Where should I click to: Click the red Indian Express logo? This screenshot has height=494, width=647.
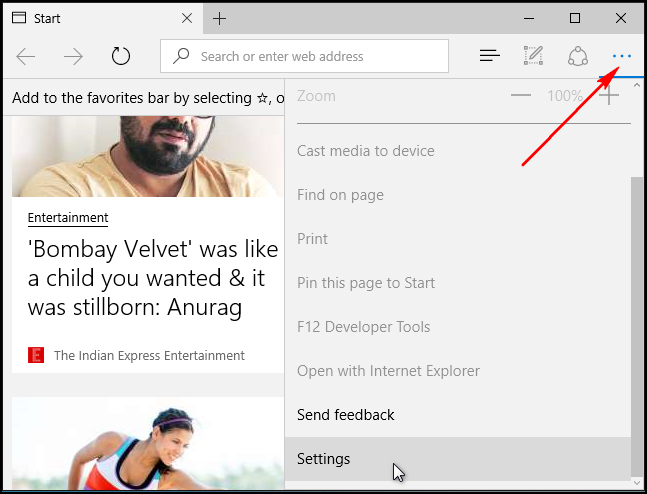tap(36, 355)
